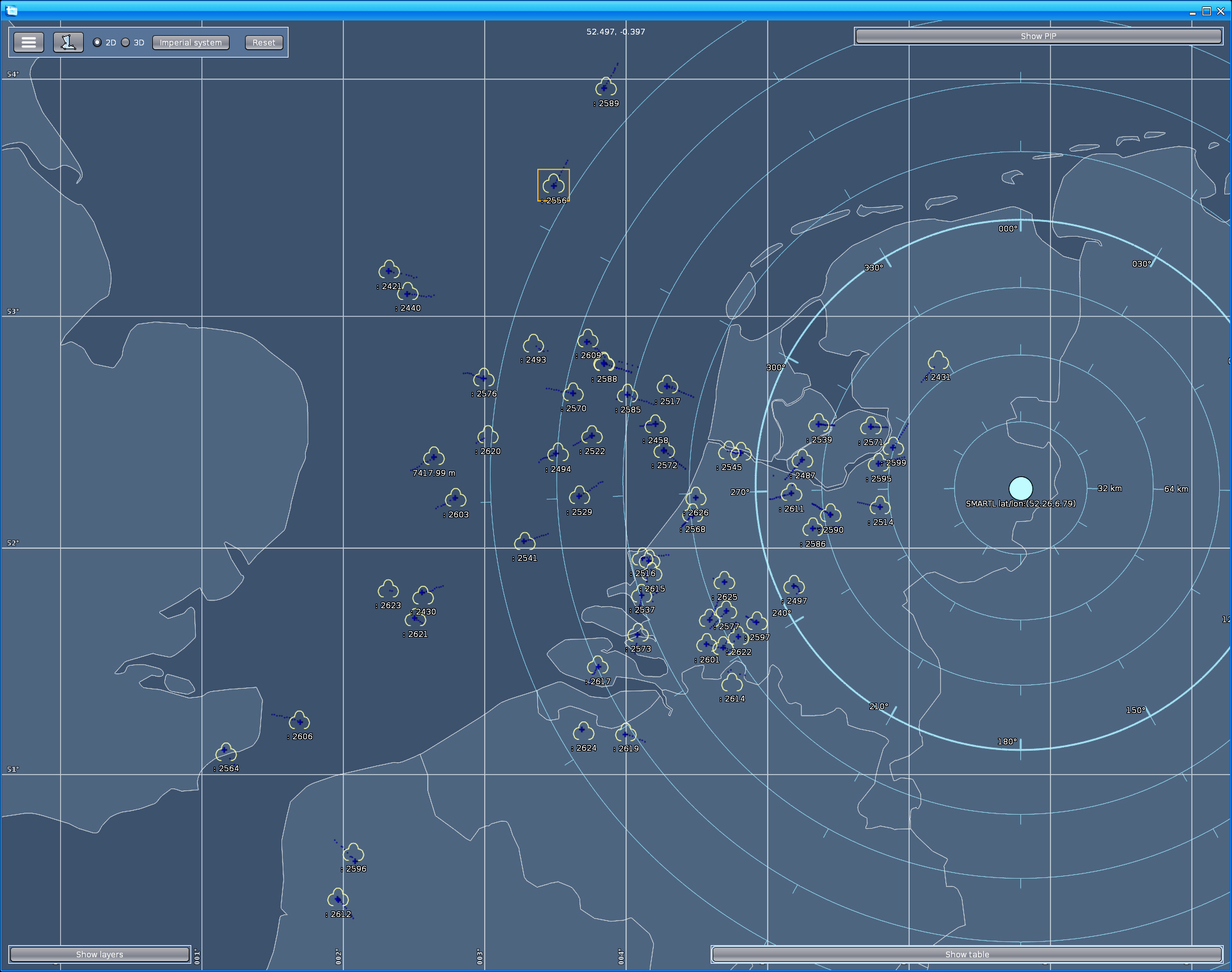Screen dimensions: 1232x972
Task: Select track 2440 icon
Action: point(407,292)
